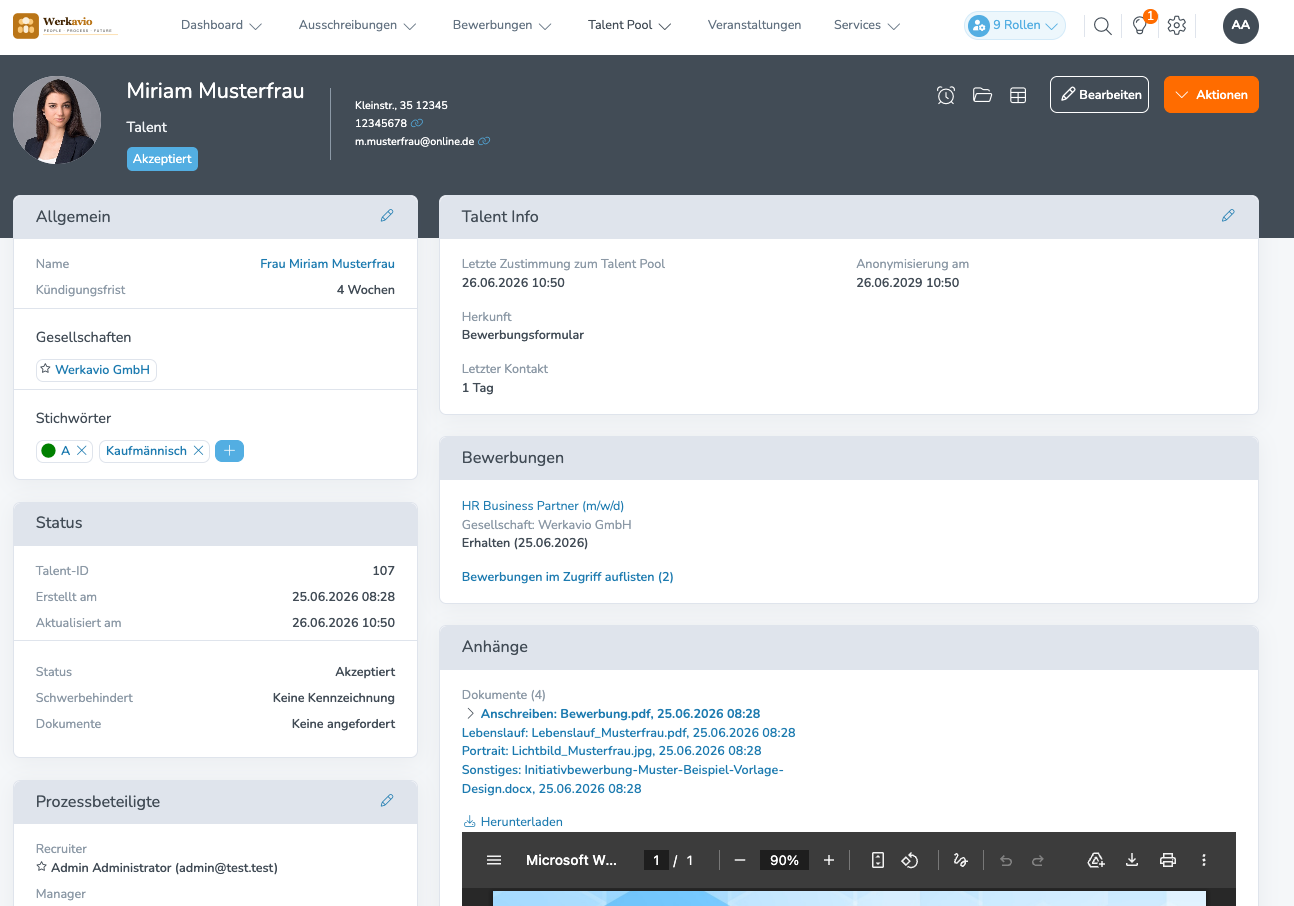Edit the Allgemein card with pencil icon
This screenshot has height=906, width=1294.
[387, 215]
